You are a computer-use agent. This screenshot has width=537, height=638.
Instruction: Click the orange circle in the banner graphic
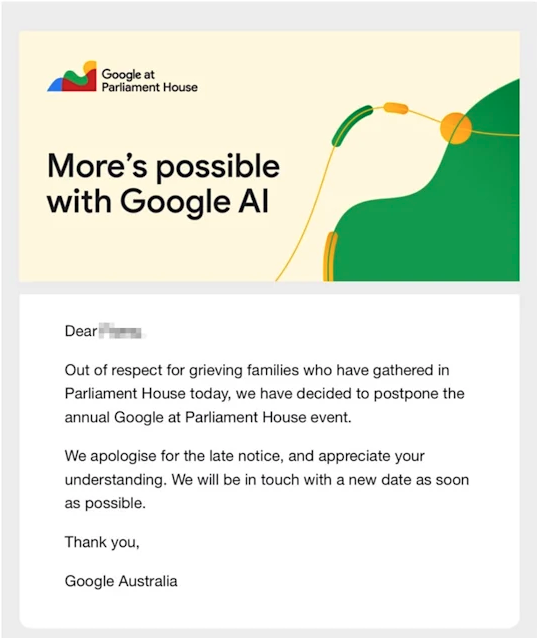(456, 128)
